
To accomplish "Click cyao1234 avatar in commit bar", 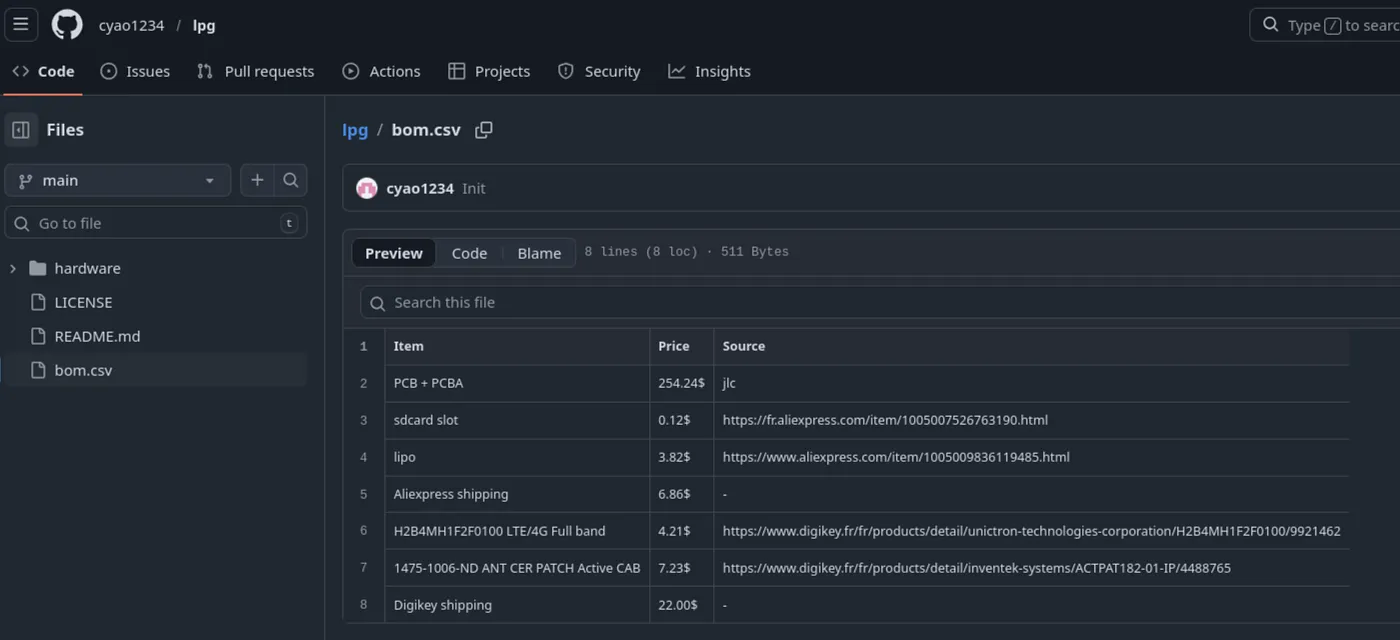I will (x=367, y=188).
